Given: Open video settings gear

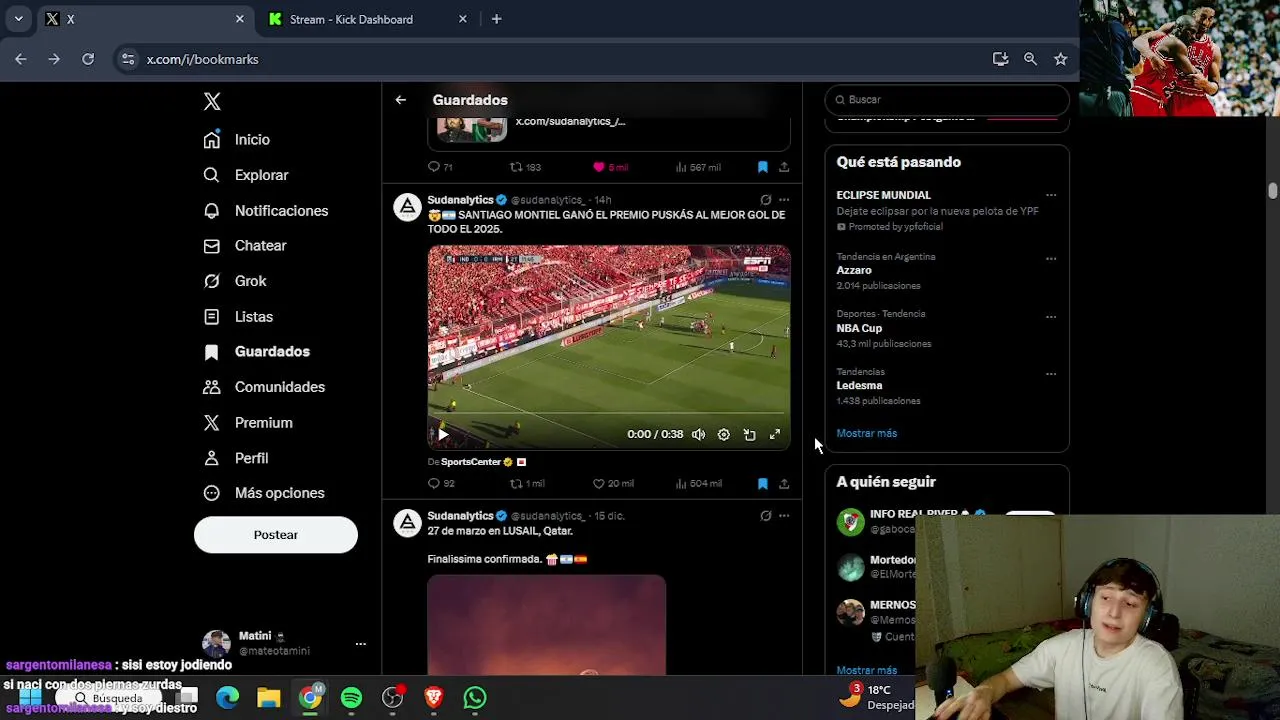Looking at the screenshot, I should click(x=723, y=434).
